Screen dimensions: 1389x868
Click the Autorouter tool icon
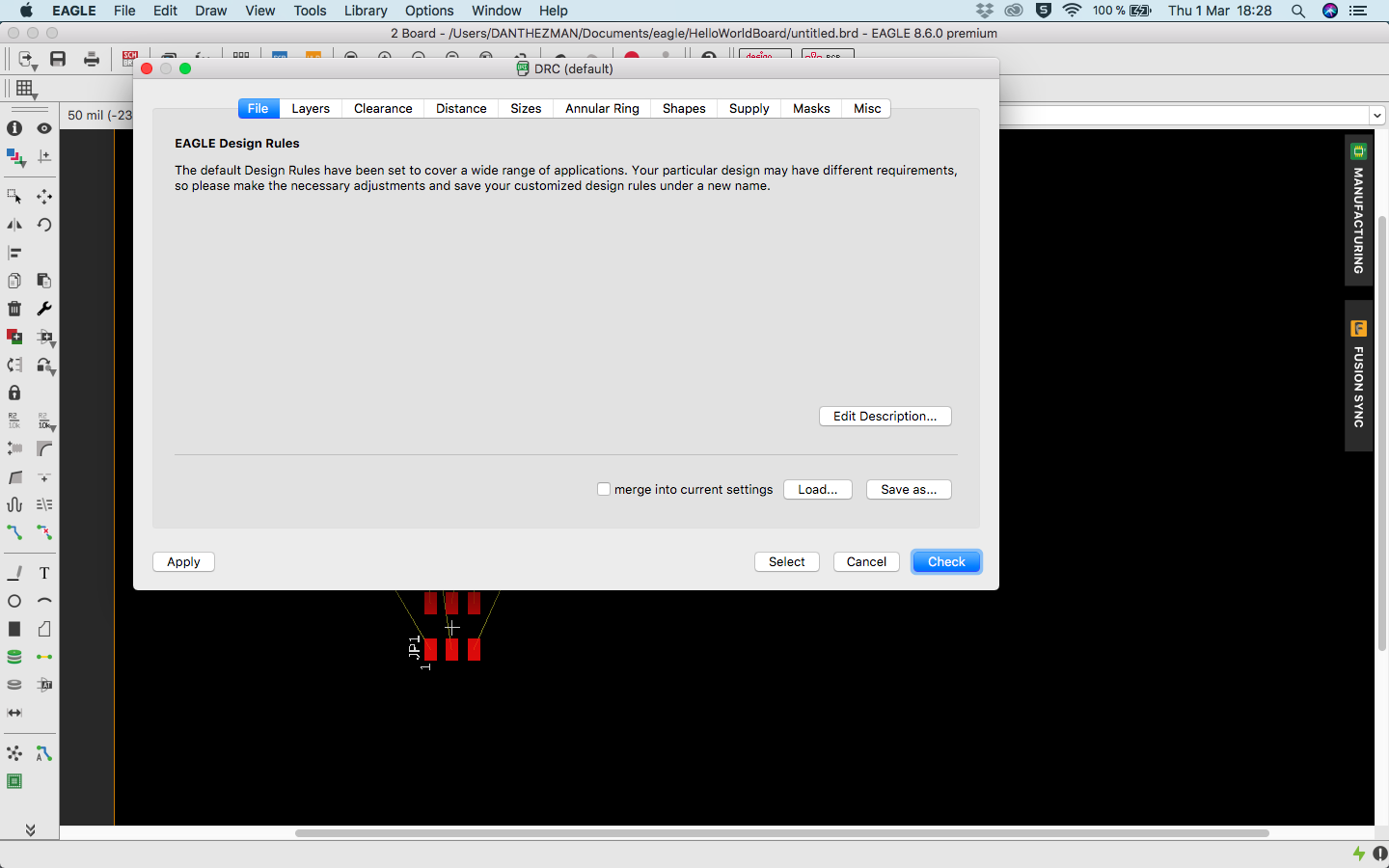pyautogui.click(x=44, y=753)
